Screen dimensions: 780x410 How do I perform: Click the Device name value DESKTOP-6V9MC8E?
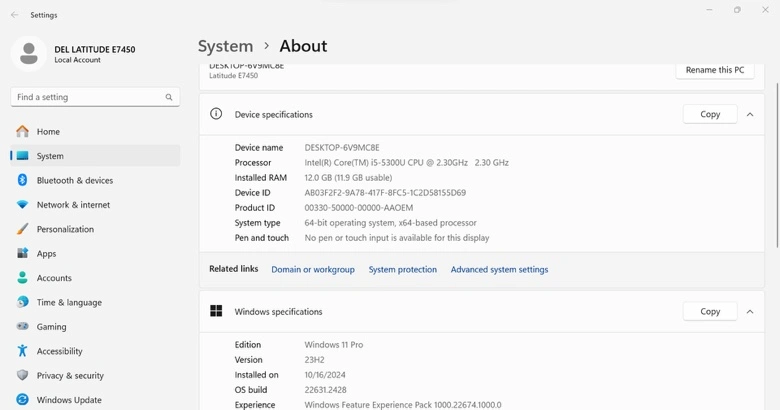(x=342, y=147)
